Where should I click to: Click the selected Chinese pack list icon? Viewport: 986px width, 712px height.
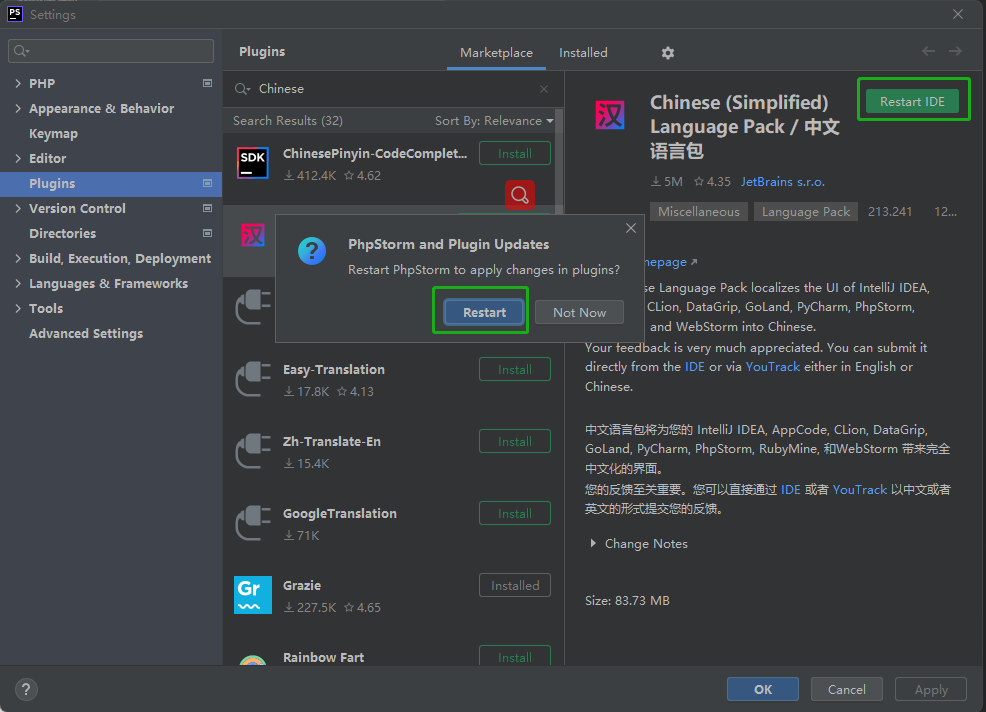(253, 235)
